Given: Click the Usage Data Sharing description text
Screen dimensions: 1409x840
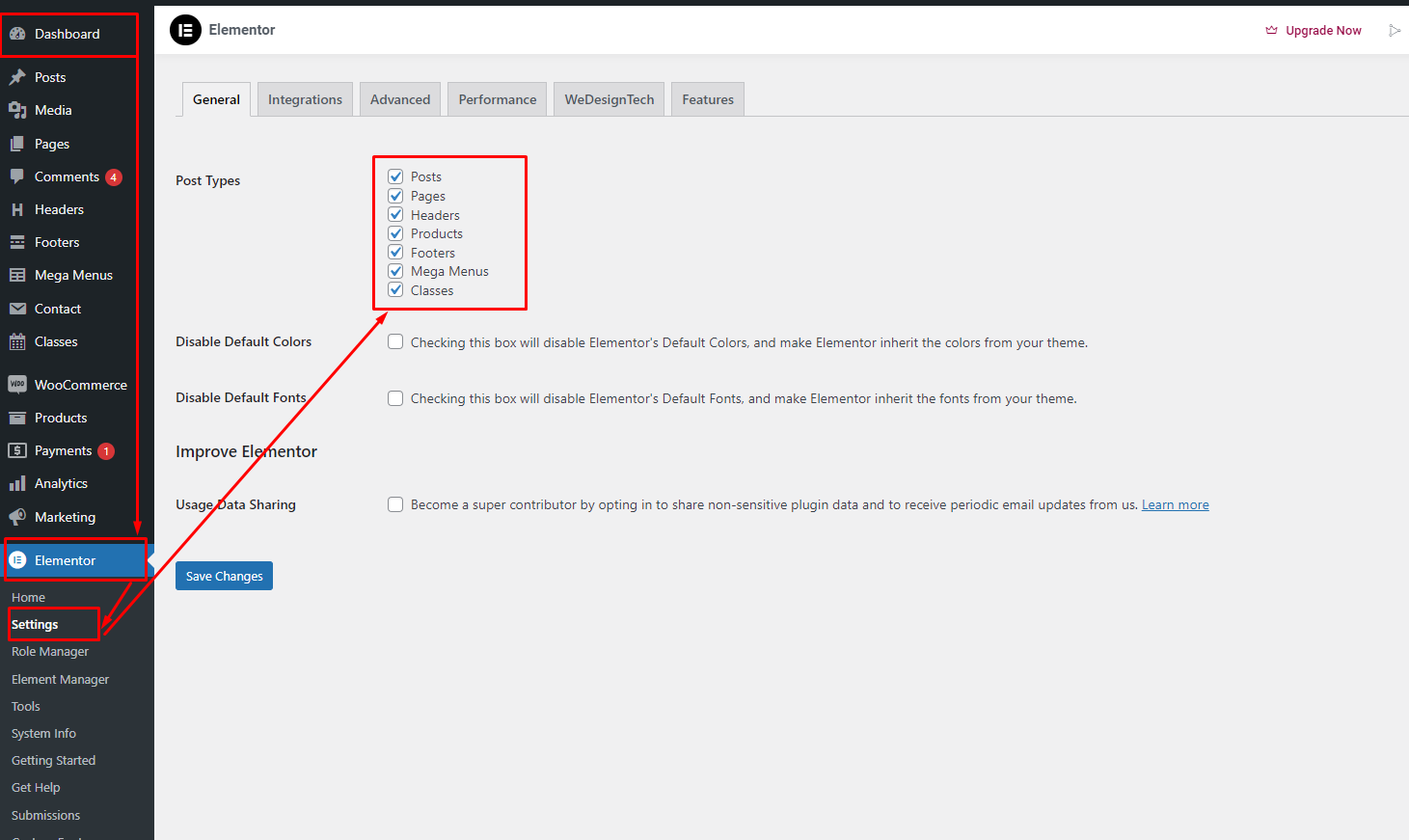Looking at the screenshot, I should [x=774, y=504].
